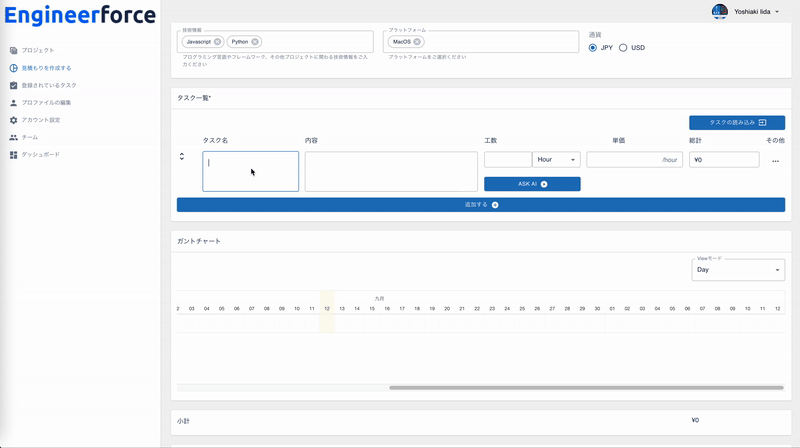The image size is (800, 448).
Task: Click the プロファイルの編集 person icon
Action: tap(13, 102)
